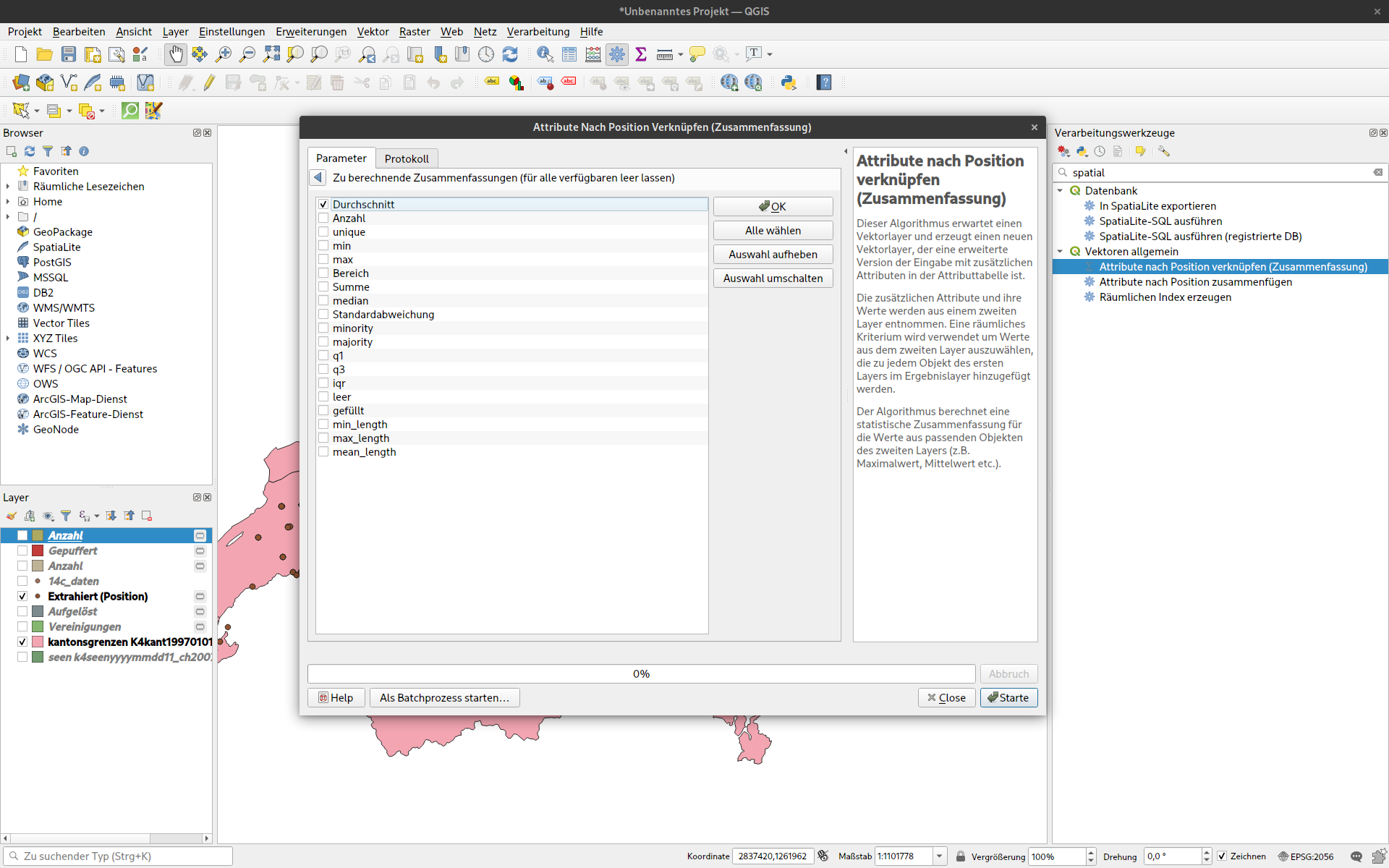The width and height of the screenshot is (1389, 868).
Task: Open the Python console icon
Action: point(789,82)
